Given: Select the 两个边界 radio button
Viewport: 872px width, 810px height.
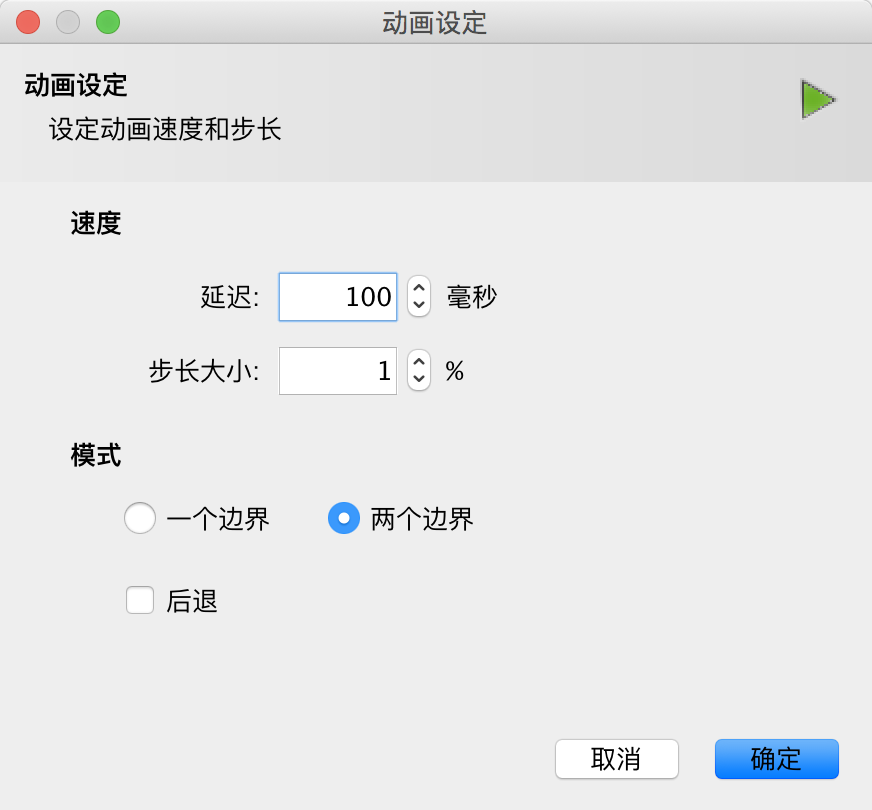Looking at the screenshot, I should pos(344,518).
